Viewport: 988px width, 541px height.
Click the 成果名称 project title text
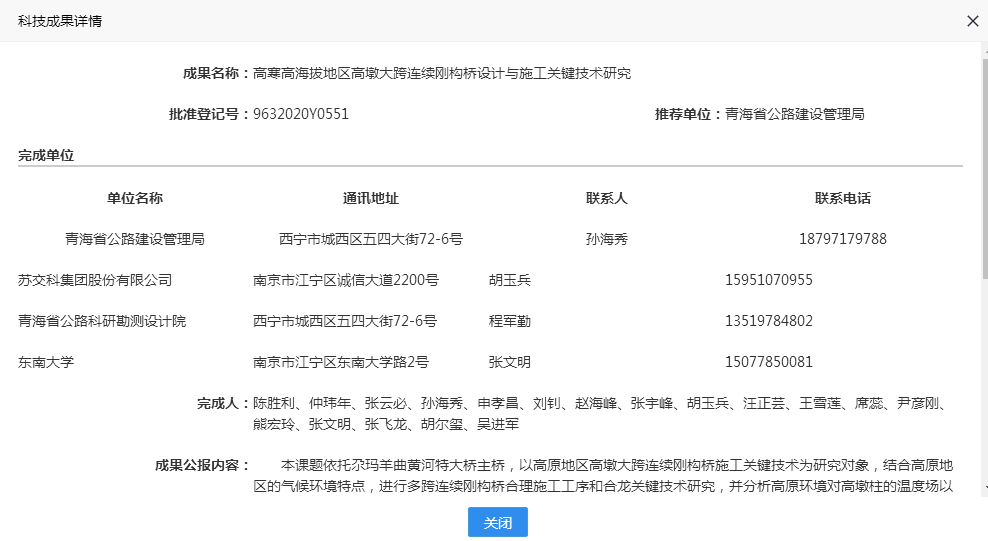[441, 73]
